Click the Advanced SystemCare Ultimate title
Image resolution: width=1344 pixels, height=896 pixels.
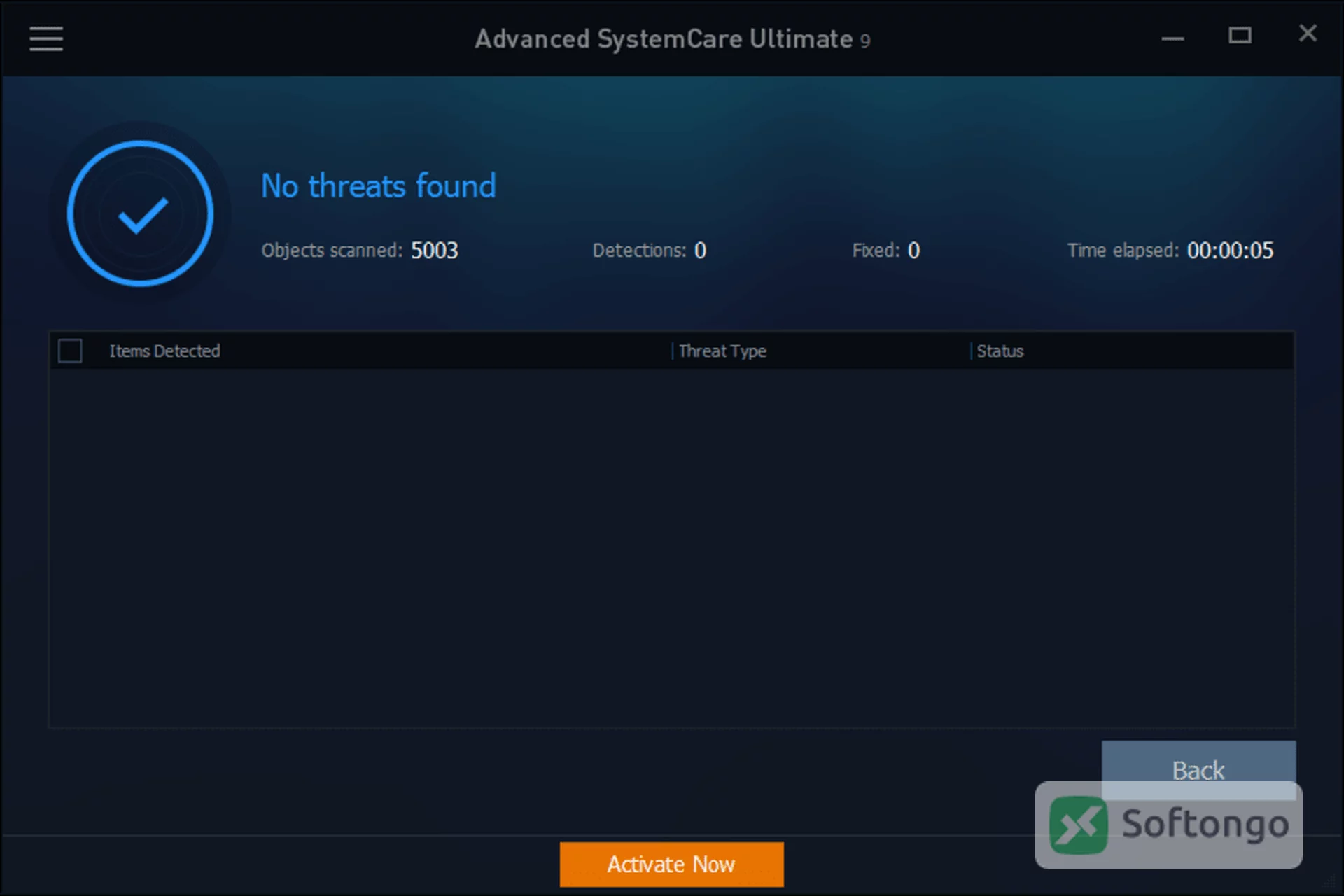pos(672,39)
